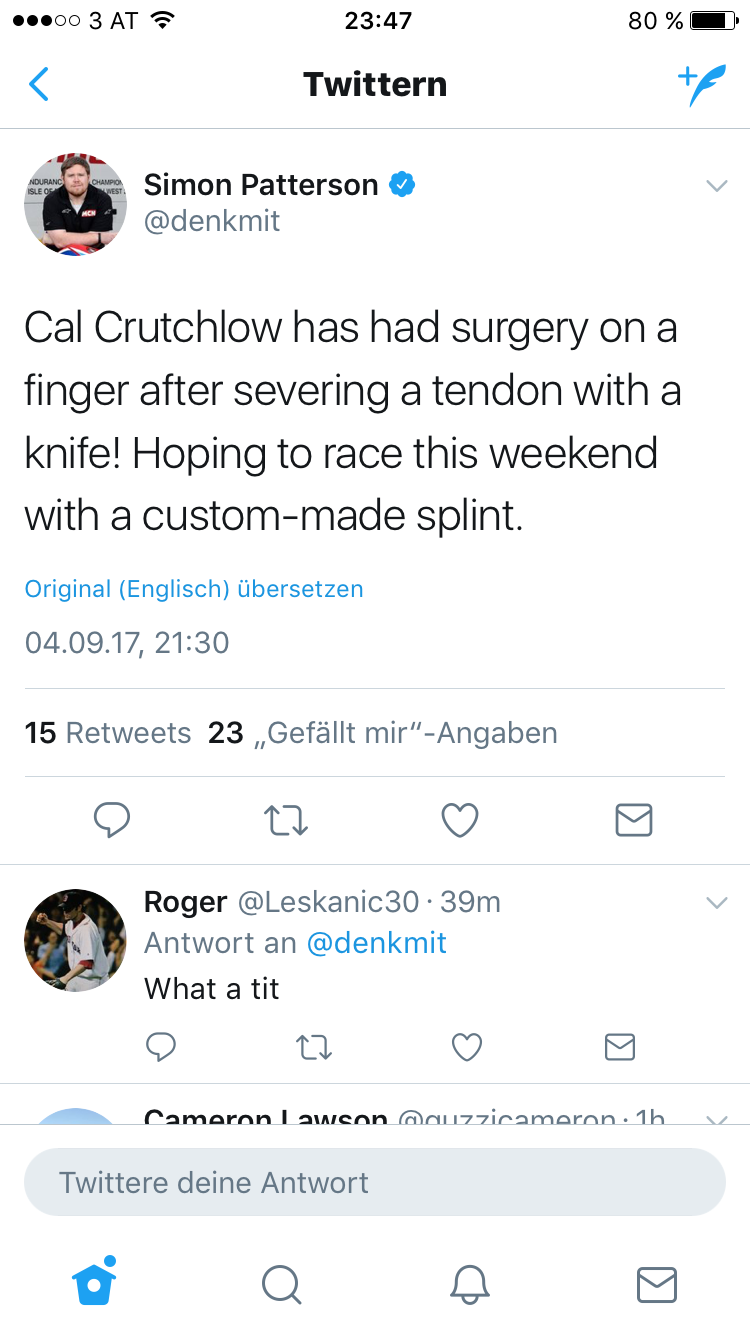
Task: Tap 'Original (Englisch) übersetzen' link
Action: point(194,589)
